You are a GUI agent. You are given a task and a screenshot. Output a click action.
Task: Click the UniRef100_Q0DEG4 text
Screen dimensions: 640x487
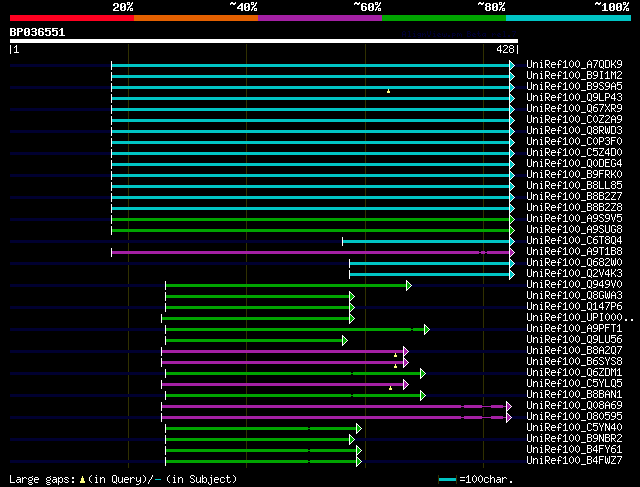pyautogui.click(x=574, y=164)
